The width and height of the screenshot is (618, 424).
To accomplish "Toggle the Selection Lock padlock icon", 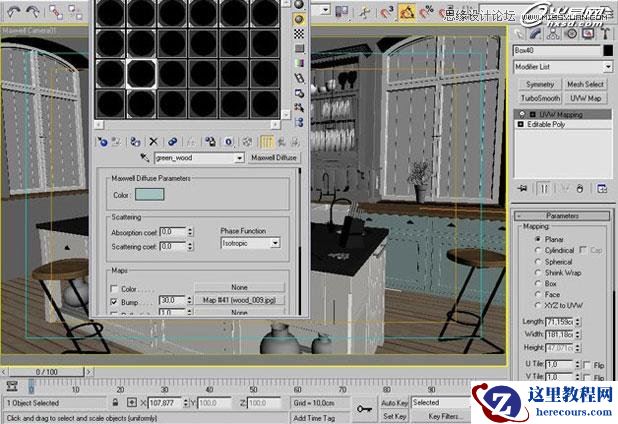I will (x=115, y=402).
